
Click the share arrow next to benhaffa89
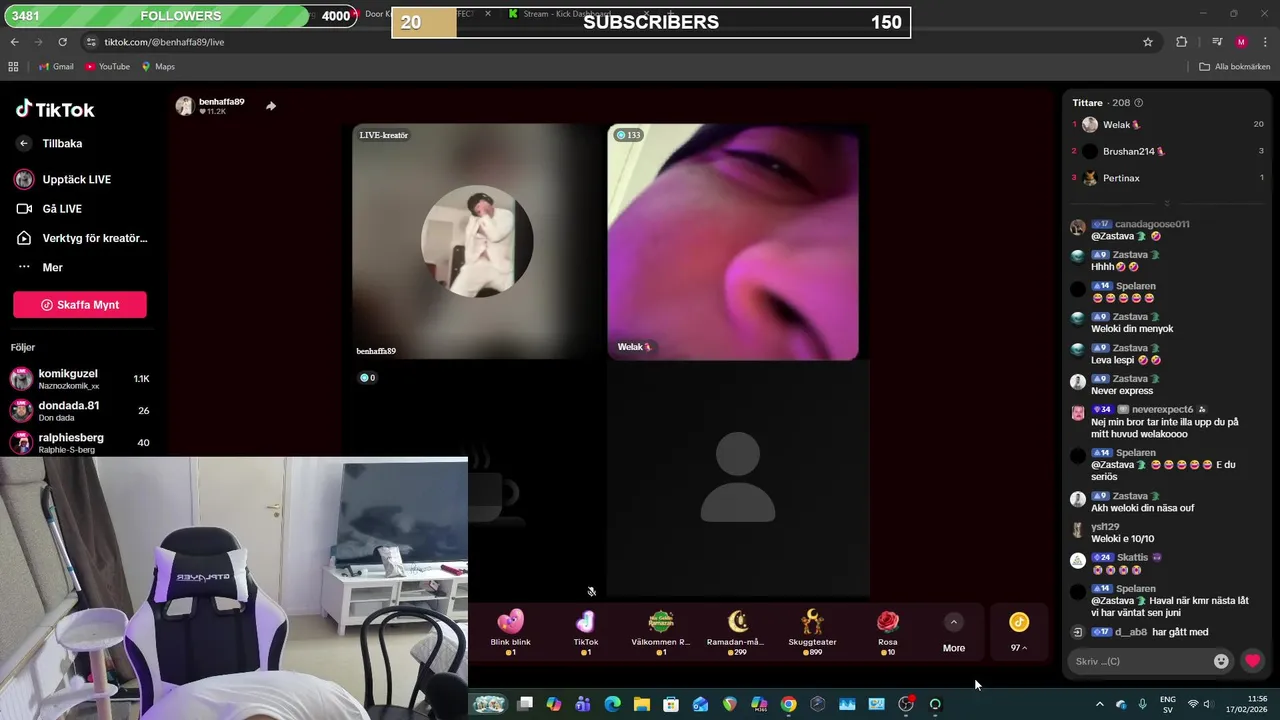(x=271, y=106)
